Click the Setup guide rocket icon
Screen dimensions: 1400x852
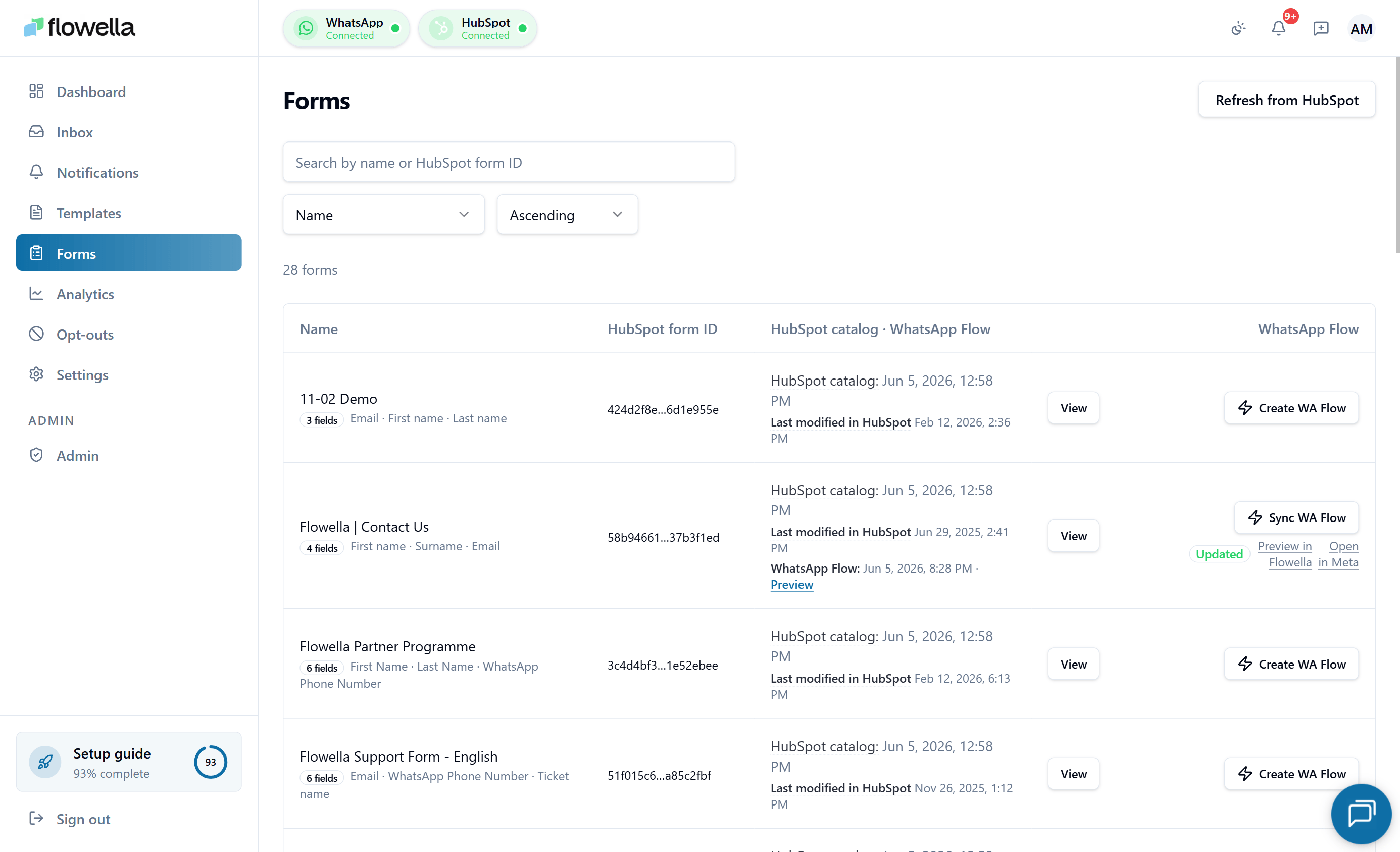pos(45,762)
